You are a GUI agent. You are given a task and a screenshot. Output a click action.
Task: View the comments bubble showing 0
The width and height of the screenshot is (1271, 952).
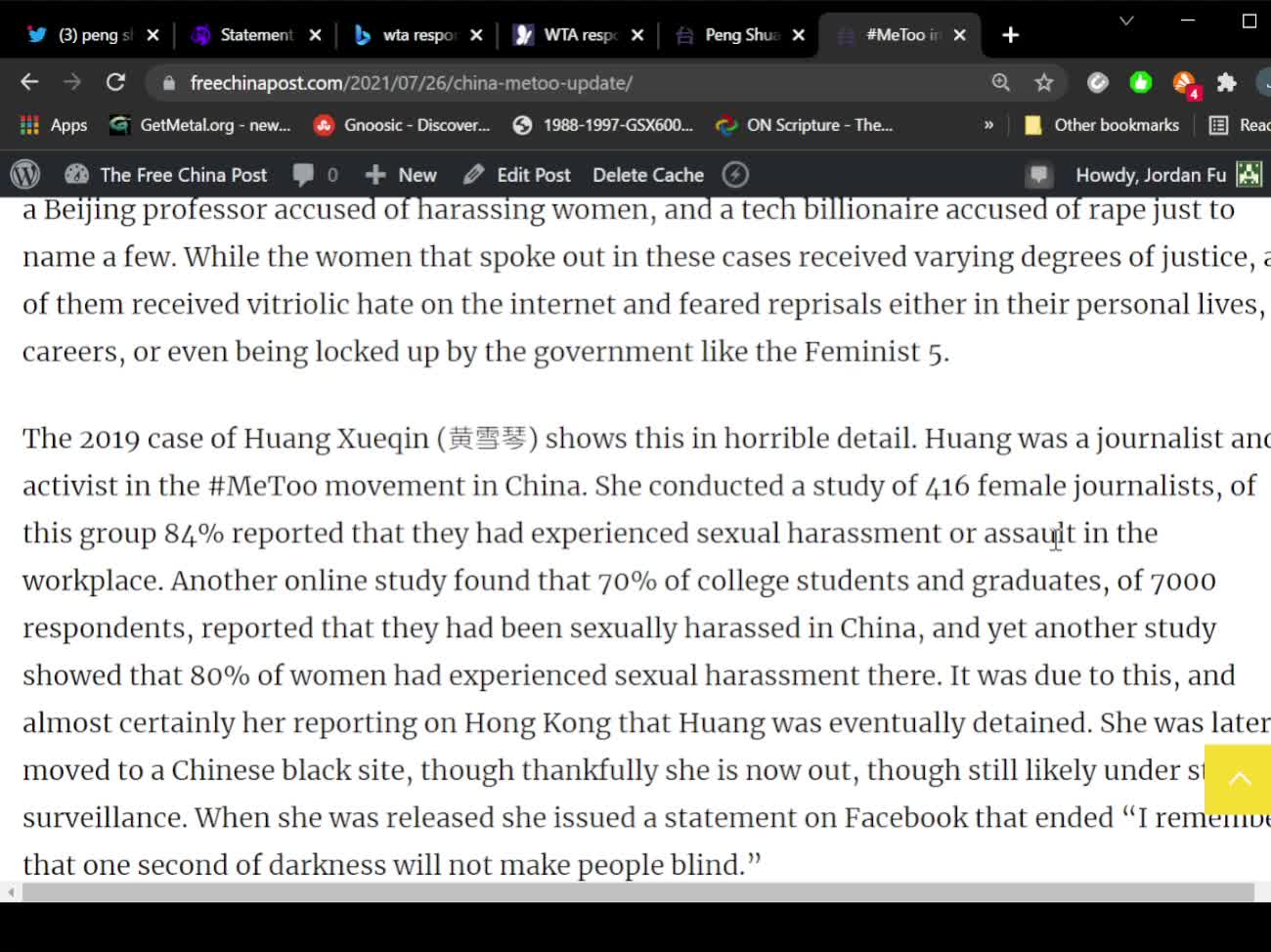tap(315, 175)
